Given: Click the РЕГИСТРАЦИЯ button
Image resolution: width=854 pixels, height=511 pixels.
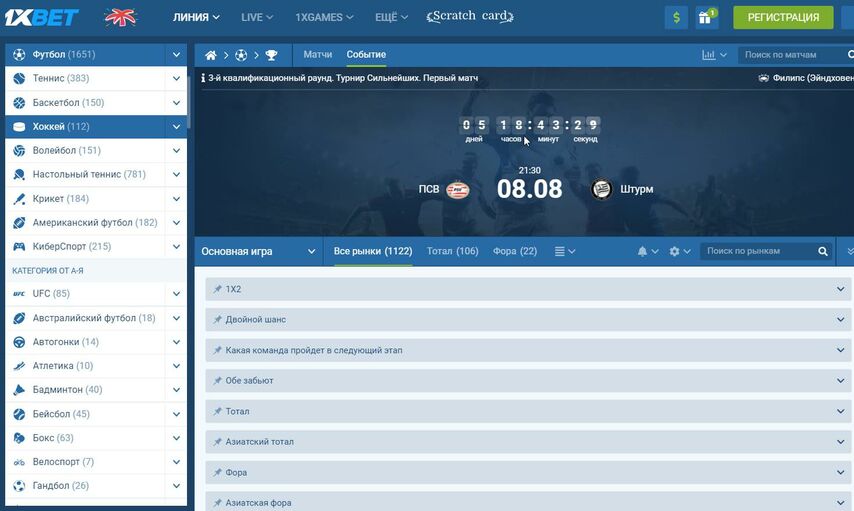Looking at the screenshot, I should click(x=783, y=17).
